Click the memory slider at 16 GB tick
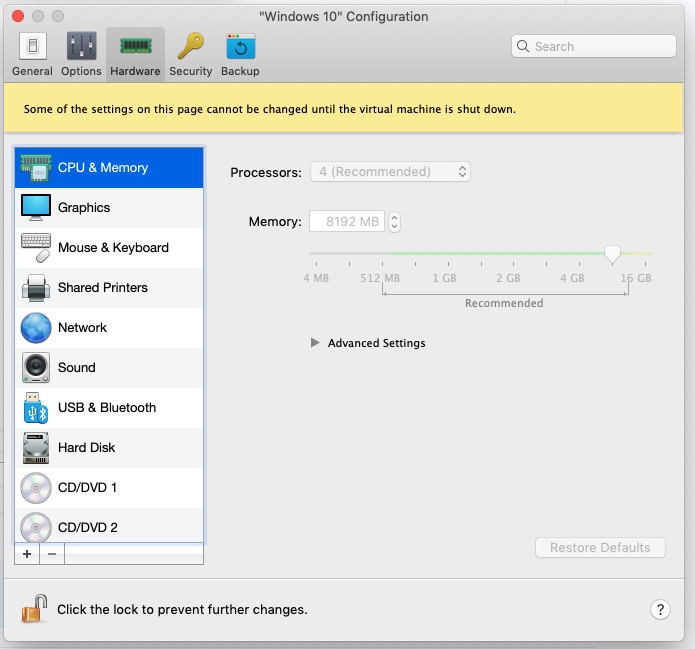Viewport: 695px width, 649px height. [645, 264]
